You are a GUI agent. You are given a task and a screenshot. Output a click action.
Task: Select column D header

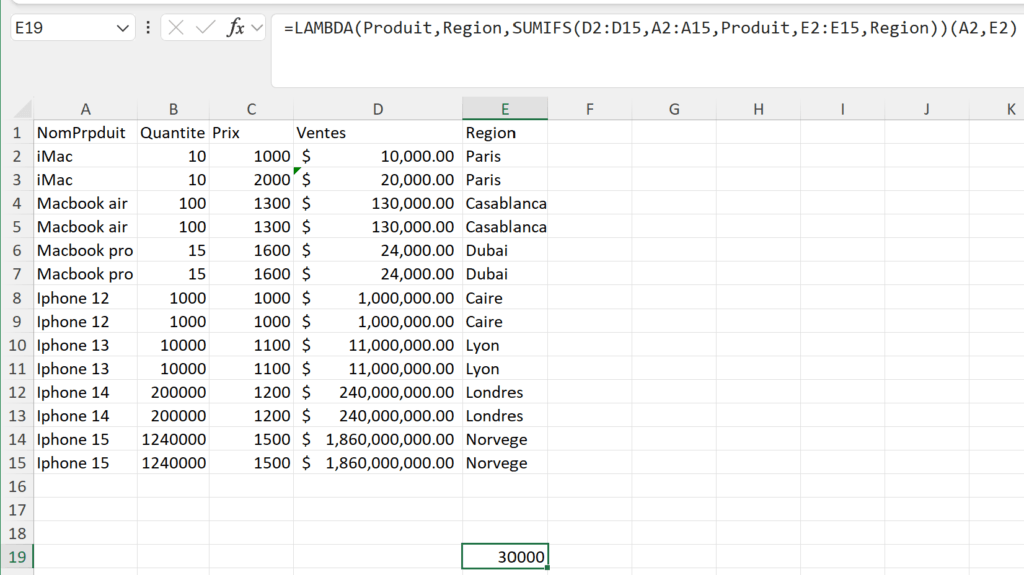pos(378,109)
